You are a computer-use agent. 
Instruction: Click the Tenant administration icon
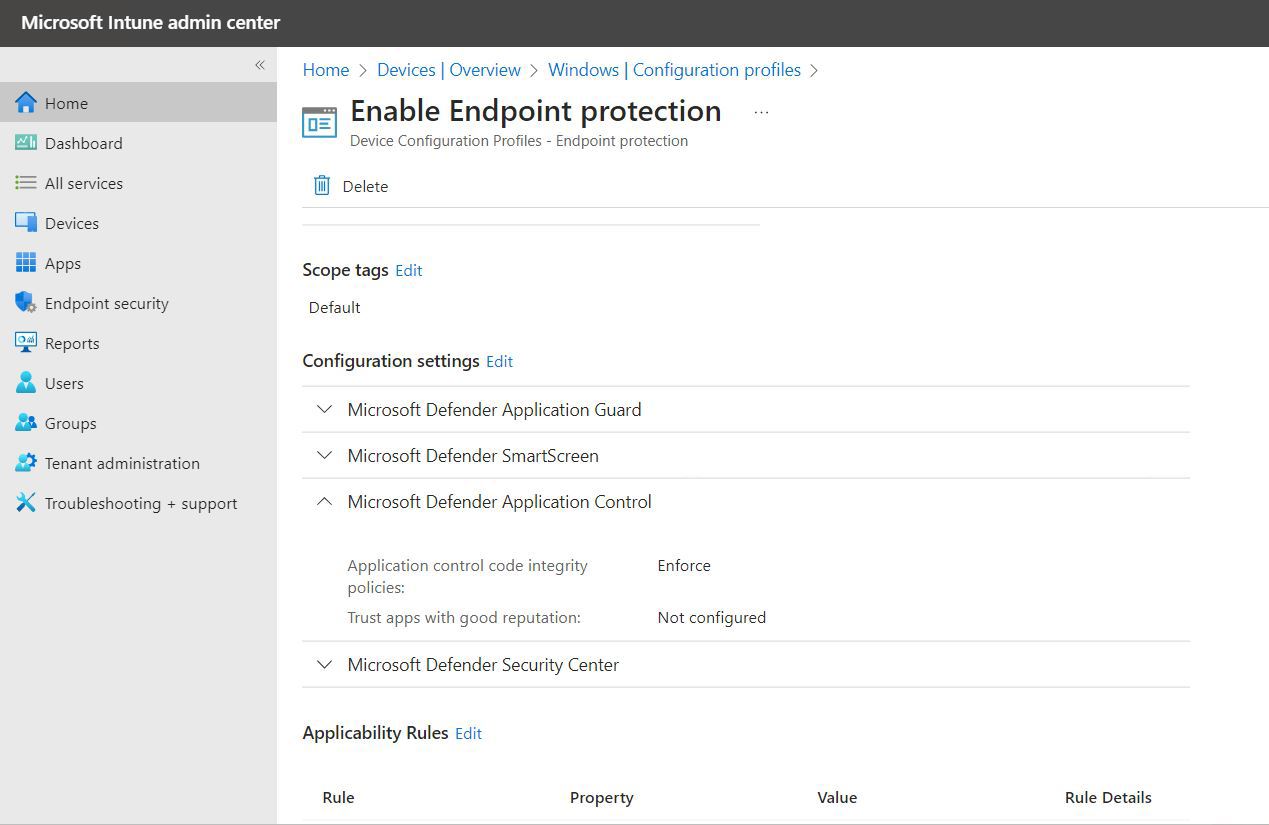click(26, 463)
